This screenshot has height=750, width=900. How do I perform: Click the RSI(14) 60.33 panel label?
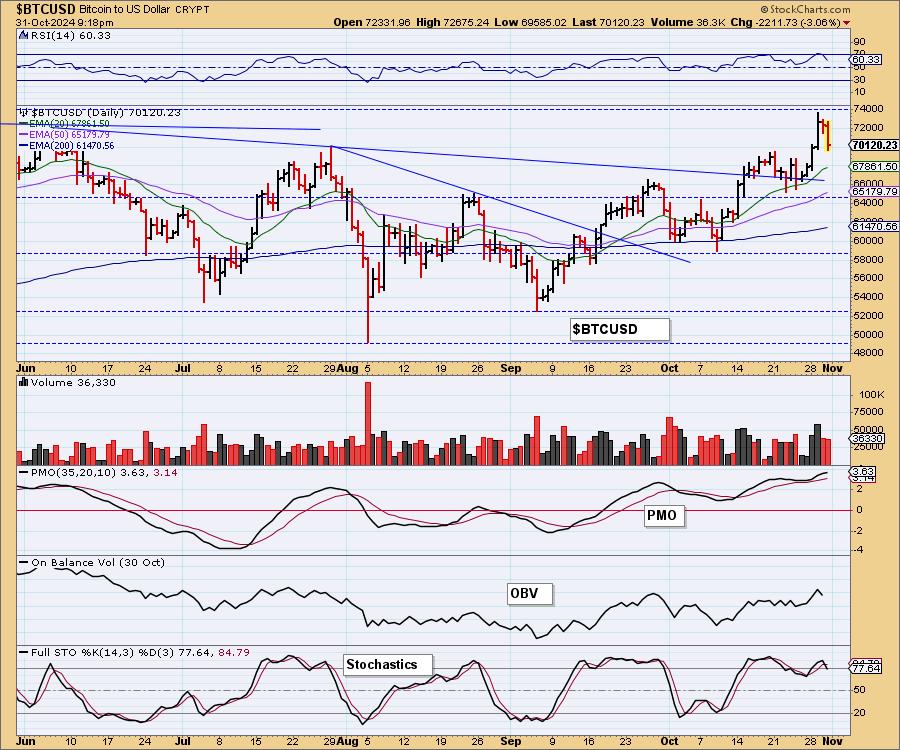click(71, 35)
